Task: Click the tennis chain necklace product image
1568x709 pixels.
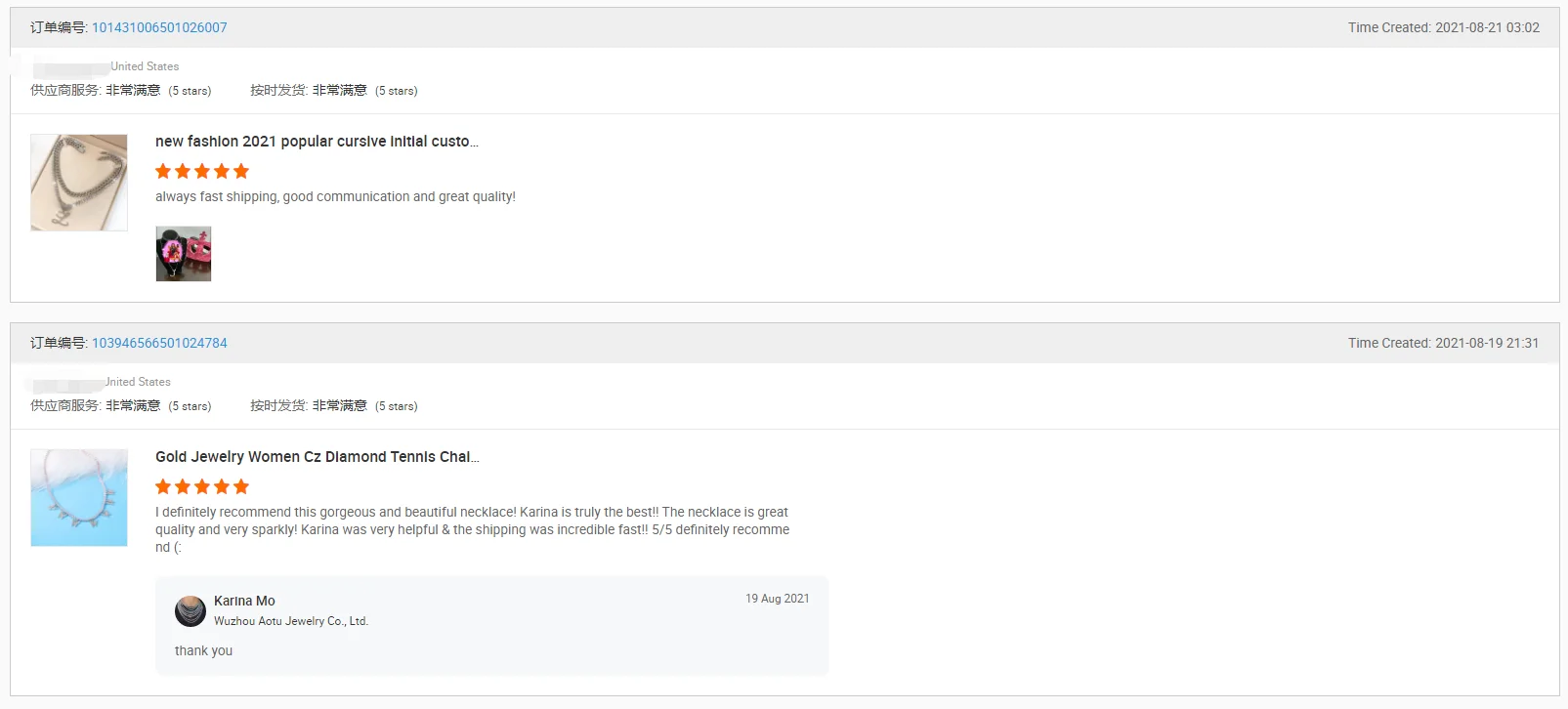Action: (x=79, y=498)
